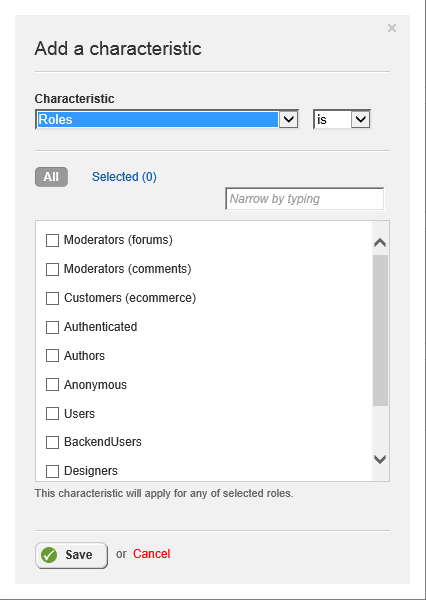This screenshot has height=600, width=426.
Task: Check the BackendUsers role
Action: (52, 442)
